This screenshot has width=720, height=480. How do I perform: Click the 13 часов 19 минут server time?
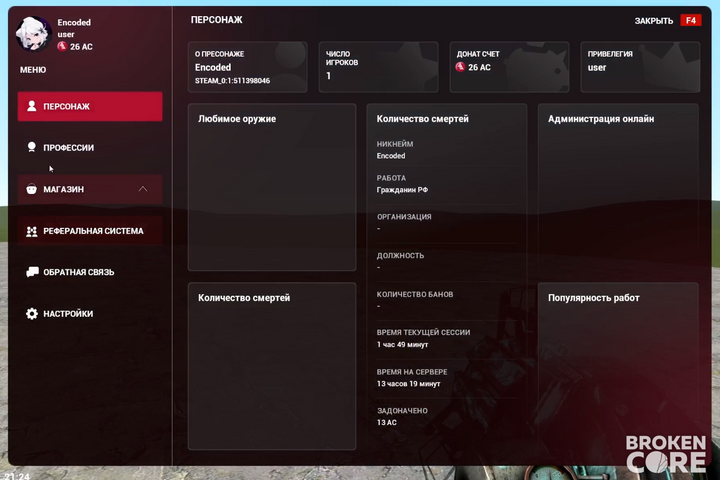pyautogui.click(x=408, y=384)
